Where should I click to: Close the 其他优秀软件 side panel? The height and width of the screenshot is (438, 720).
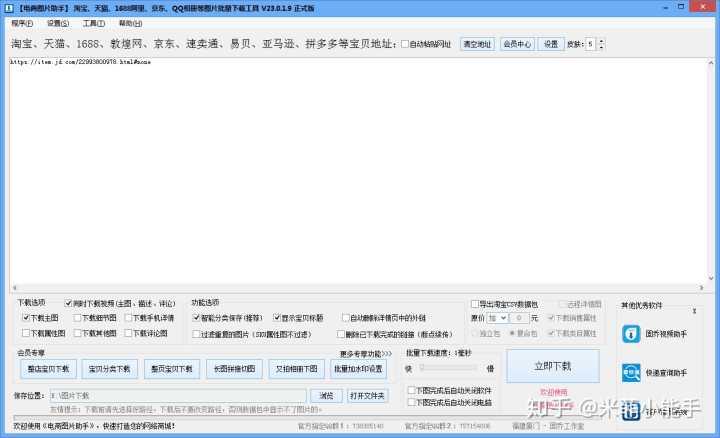pyautogui.click(x=695, y=311)
